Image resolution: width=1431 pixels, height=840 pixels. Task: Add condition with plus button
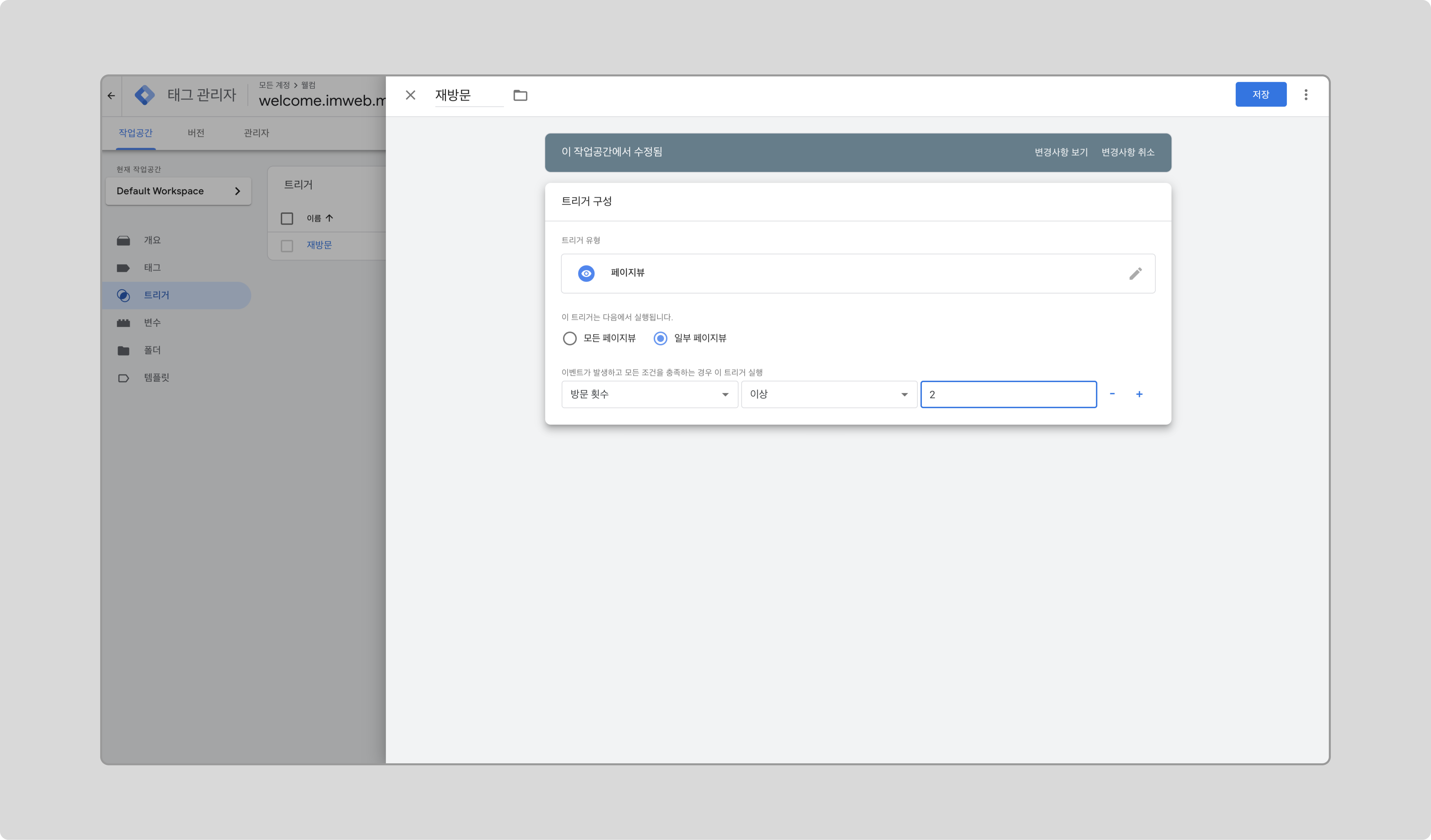point(1139,394)
